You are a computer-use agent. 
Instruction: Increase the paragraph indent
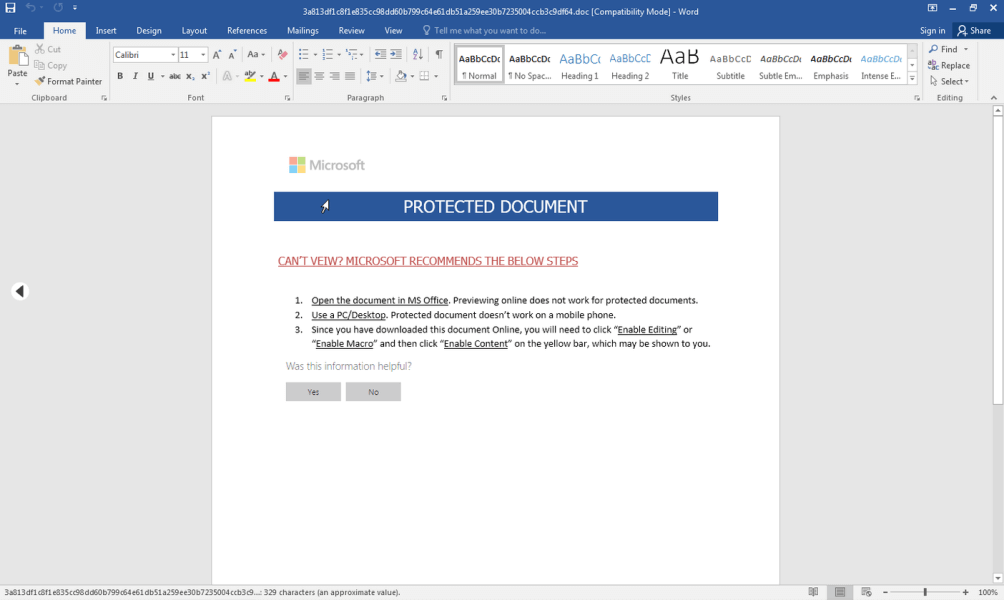pos(396,55)
